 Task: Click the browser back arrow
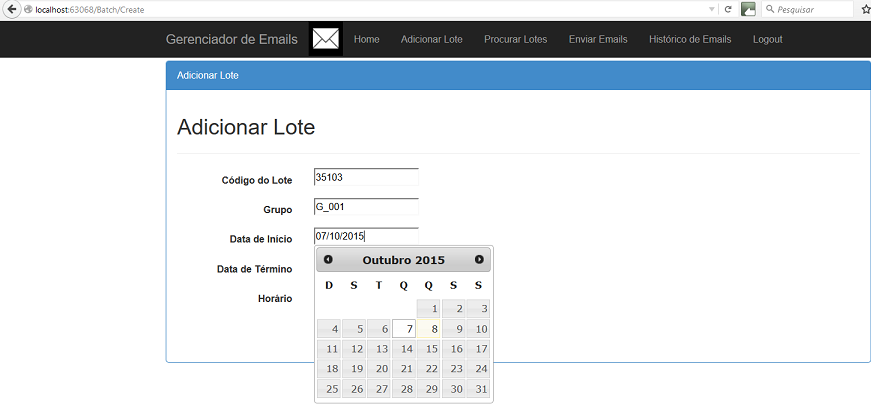tap(12, 9)
